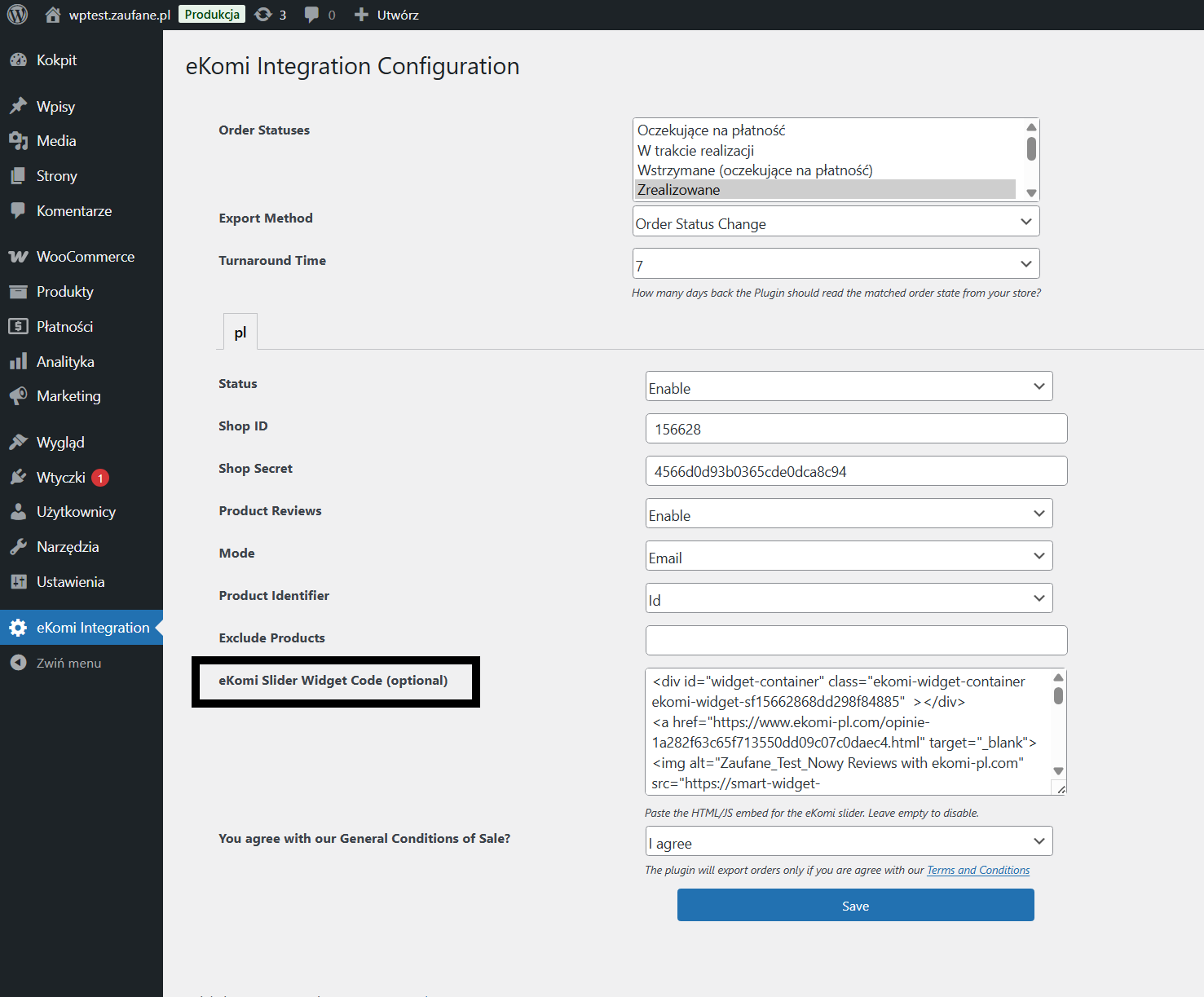Open the Product Reviews dropdown

coord(849,514)
